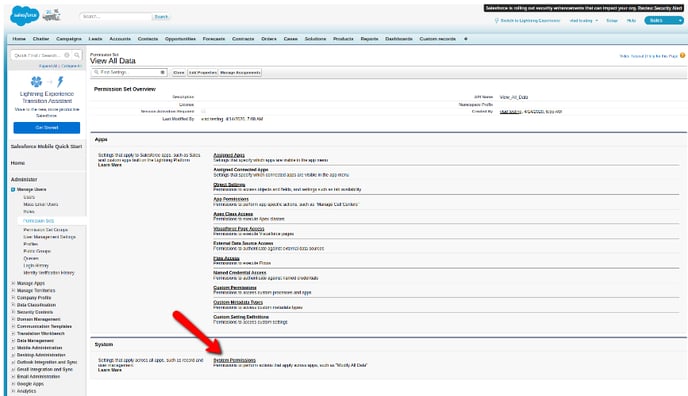
Task: Click the Expand All link in sidebar
Action: coord(48,66)
